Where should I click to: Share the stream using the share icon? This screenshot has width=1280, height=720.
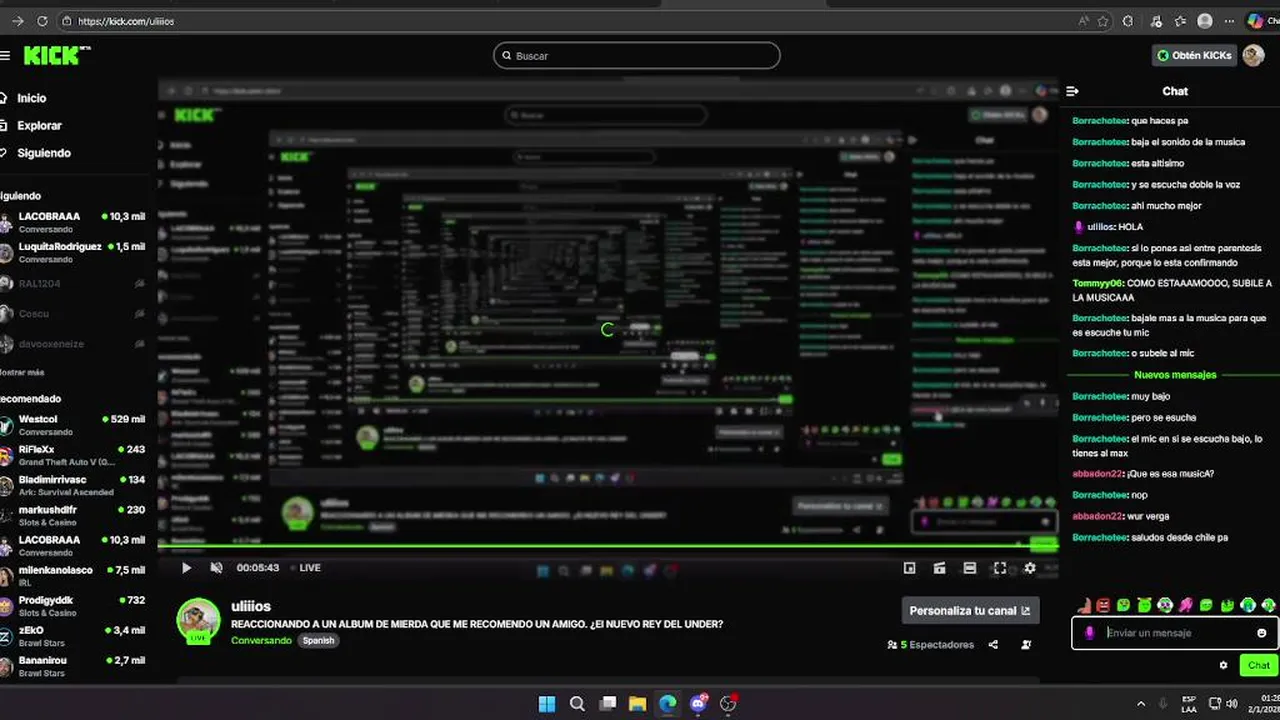click(993, 645)
